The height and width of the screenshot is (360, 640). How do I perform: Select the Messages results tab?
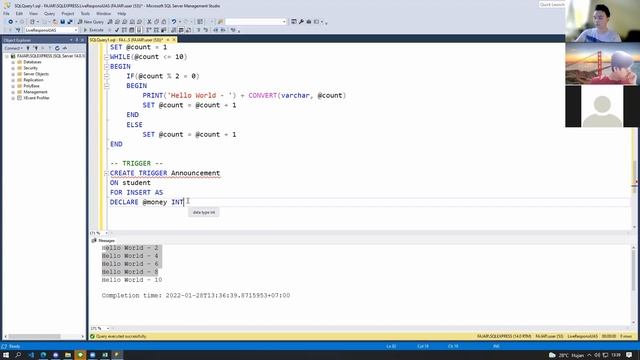(104, 240)
